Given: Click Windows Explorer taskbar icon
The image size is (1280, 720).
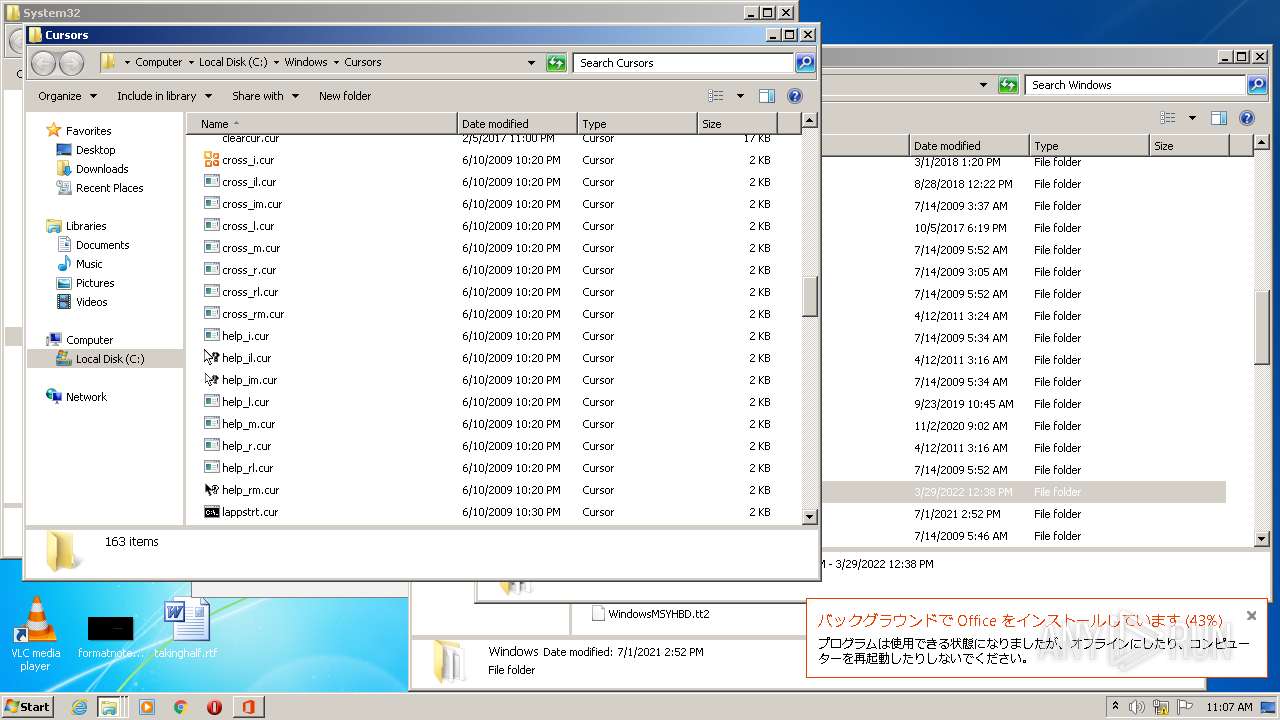Looking at the screenshot, I should coord(109,707).
